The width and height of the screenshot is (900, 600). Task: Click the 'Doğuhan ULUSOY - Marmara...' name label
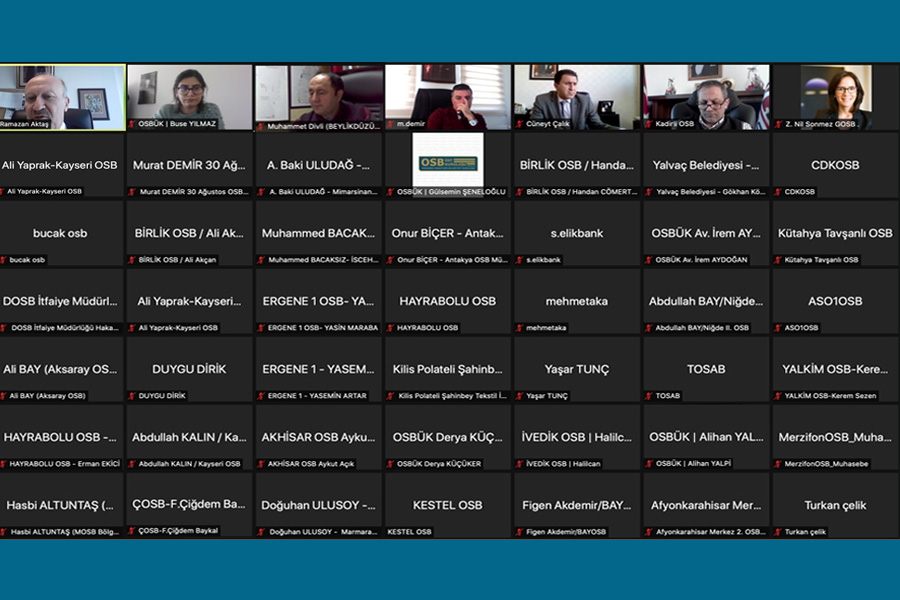[x=323, y=532]
